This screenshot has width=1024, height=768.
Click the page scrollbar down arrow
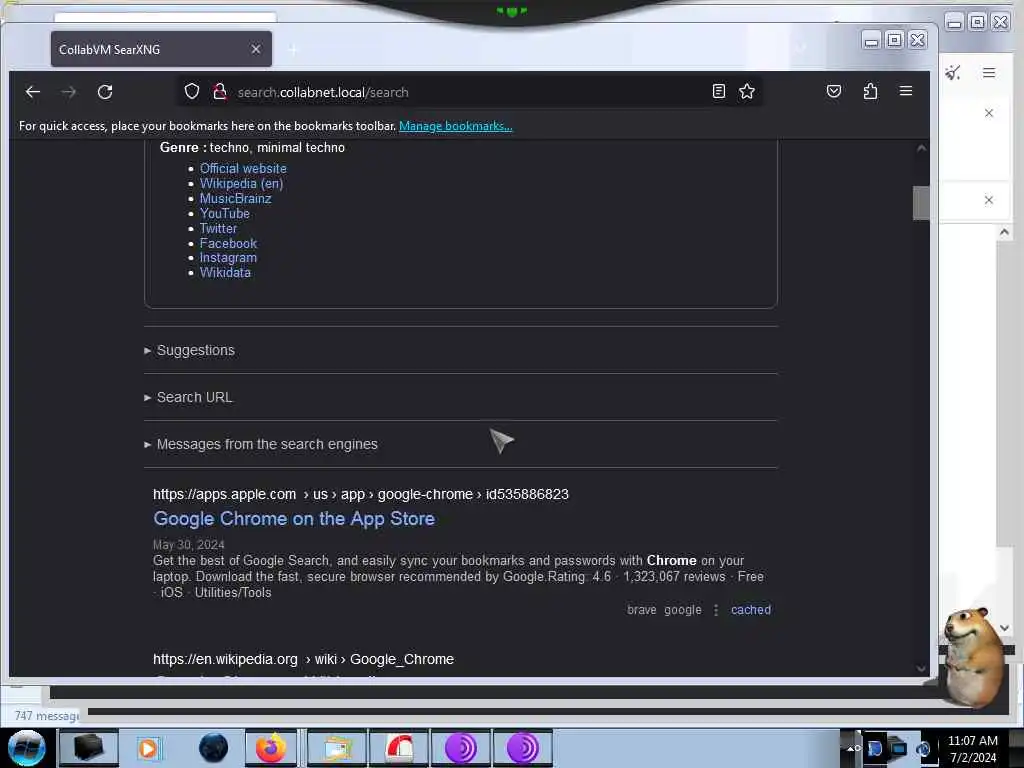[921, 668]
